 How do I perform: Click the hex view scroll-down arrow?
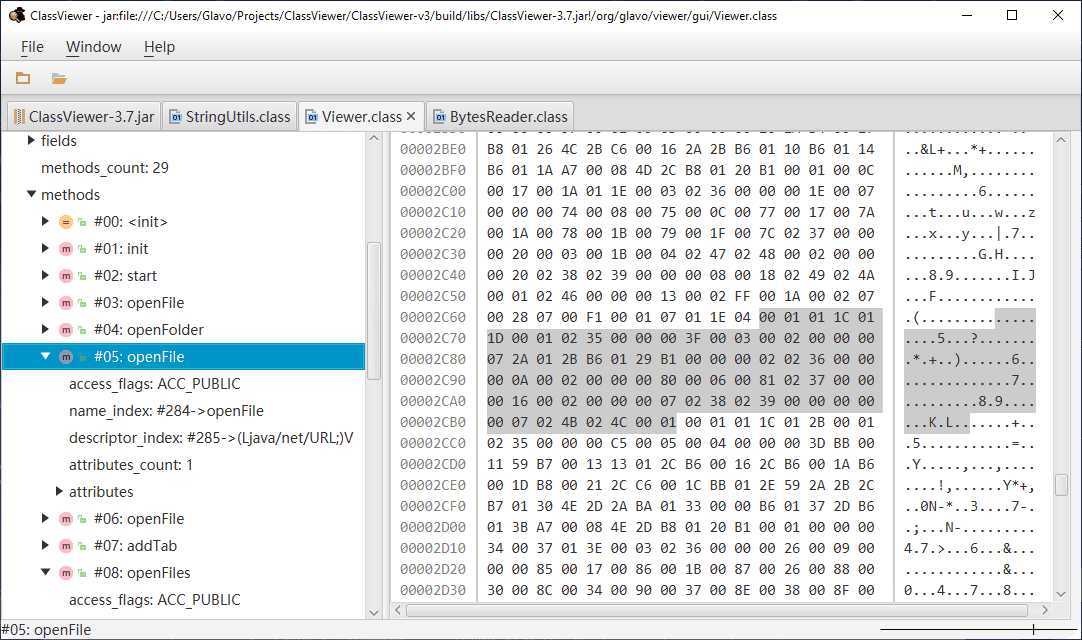point(1061,594)
